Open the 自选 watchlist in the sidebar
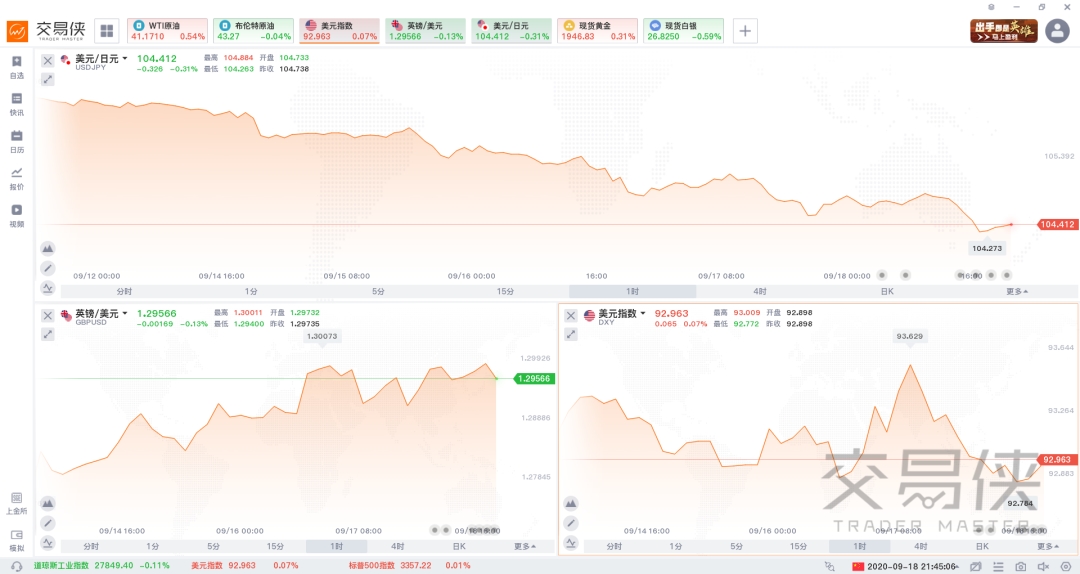The image size is (1080, 574). 16,66
